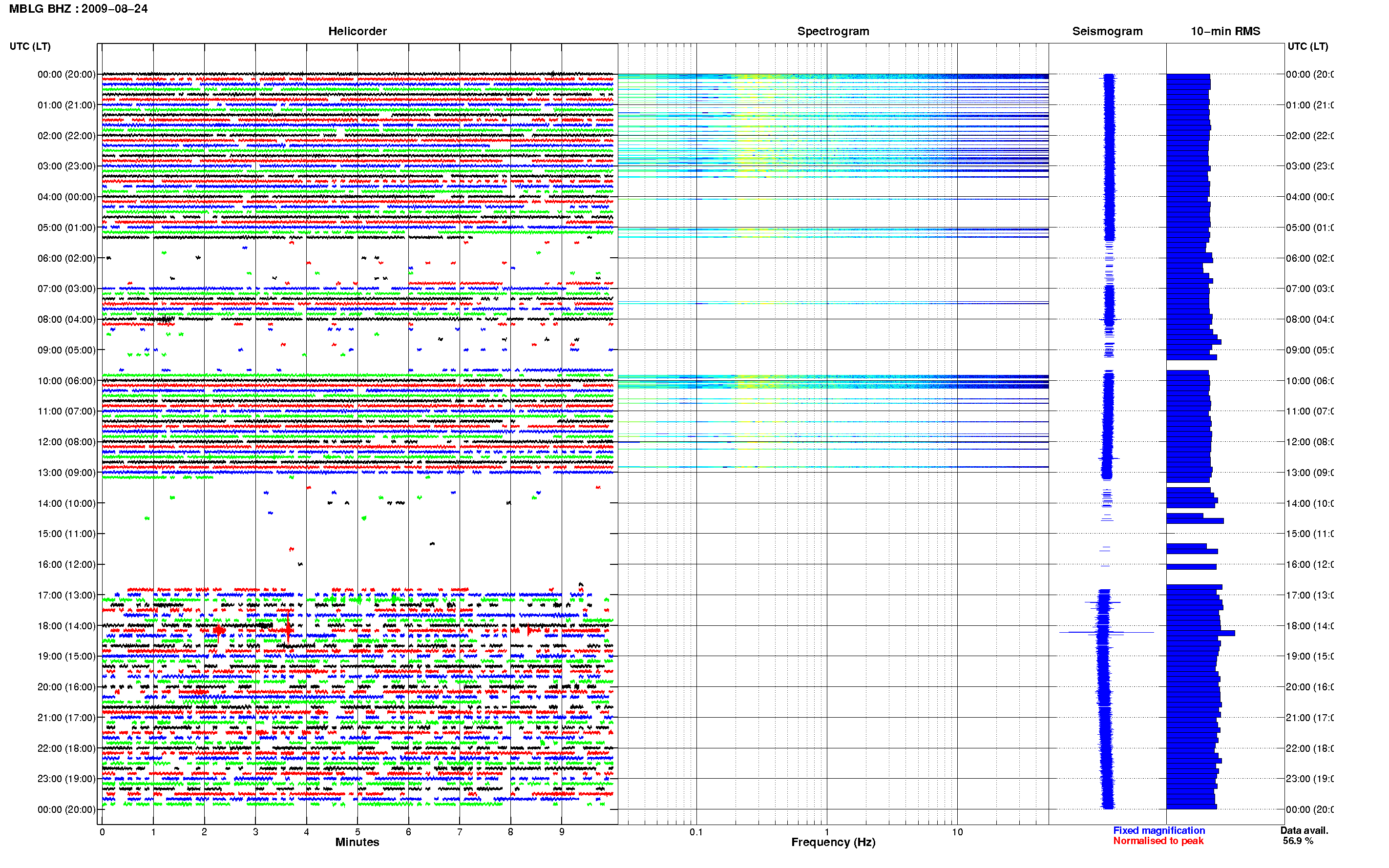
Task: Click the right '12:00 (08:' time label
Action: coord(1309,442)
